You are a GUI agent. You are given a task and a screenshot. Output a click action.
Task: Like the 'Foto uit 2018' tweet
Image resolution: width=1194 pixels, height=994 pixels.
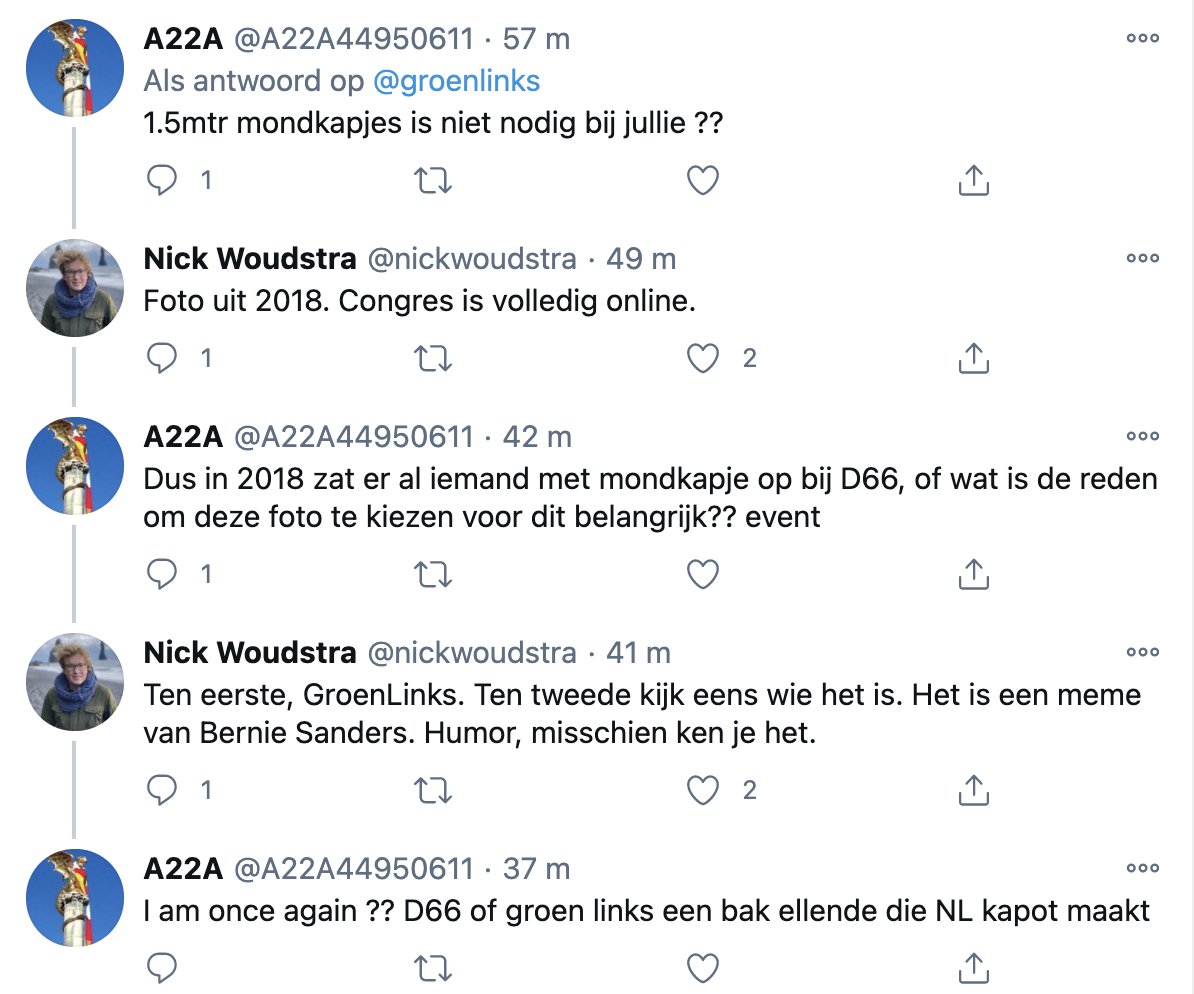tap(704, 357)
